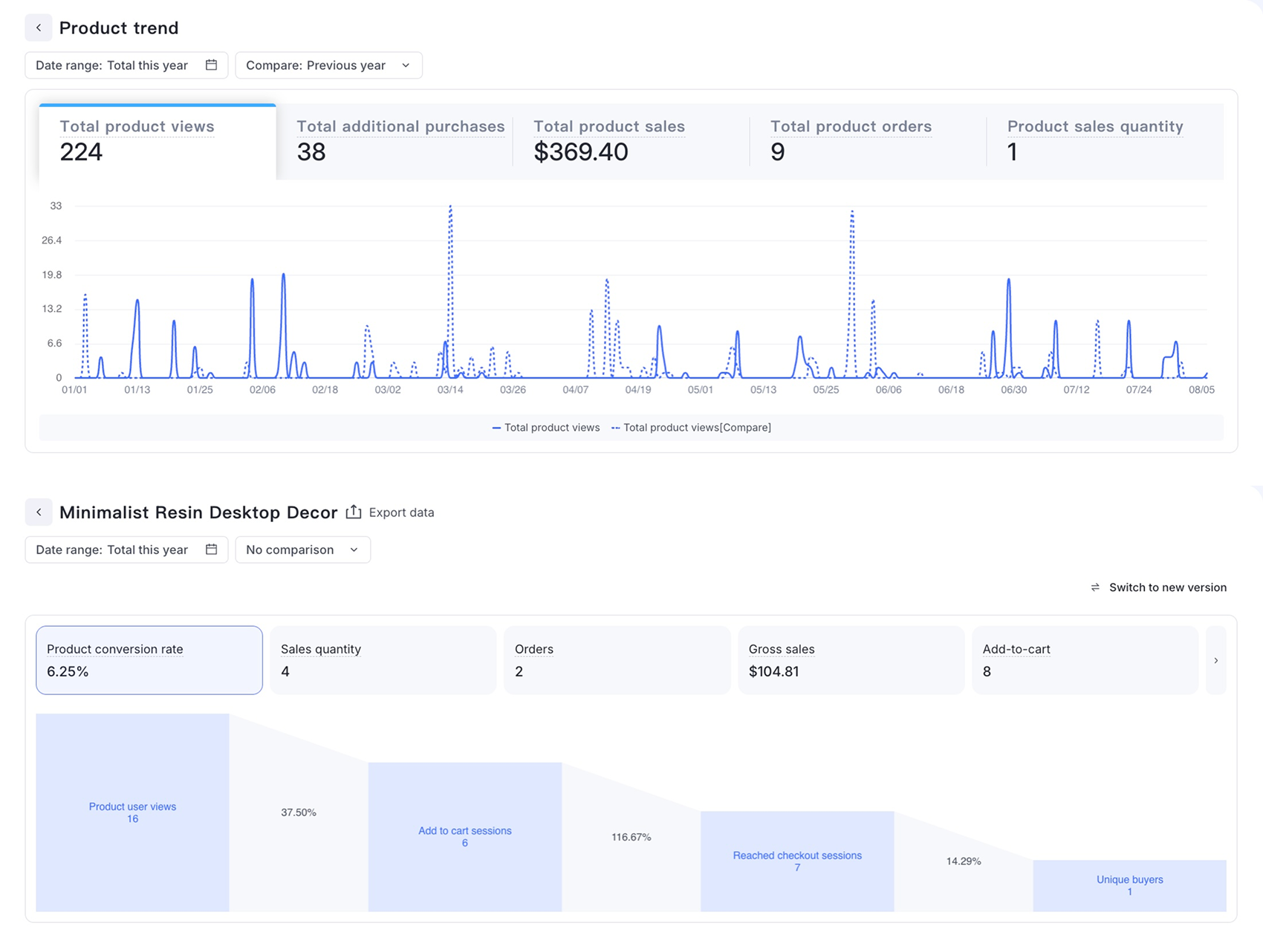The image size is (1263, 952).
Task: Click the back arrow beside Product trend
Action: pyautogui.click(x=39, y=27)
